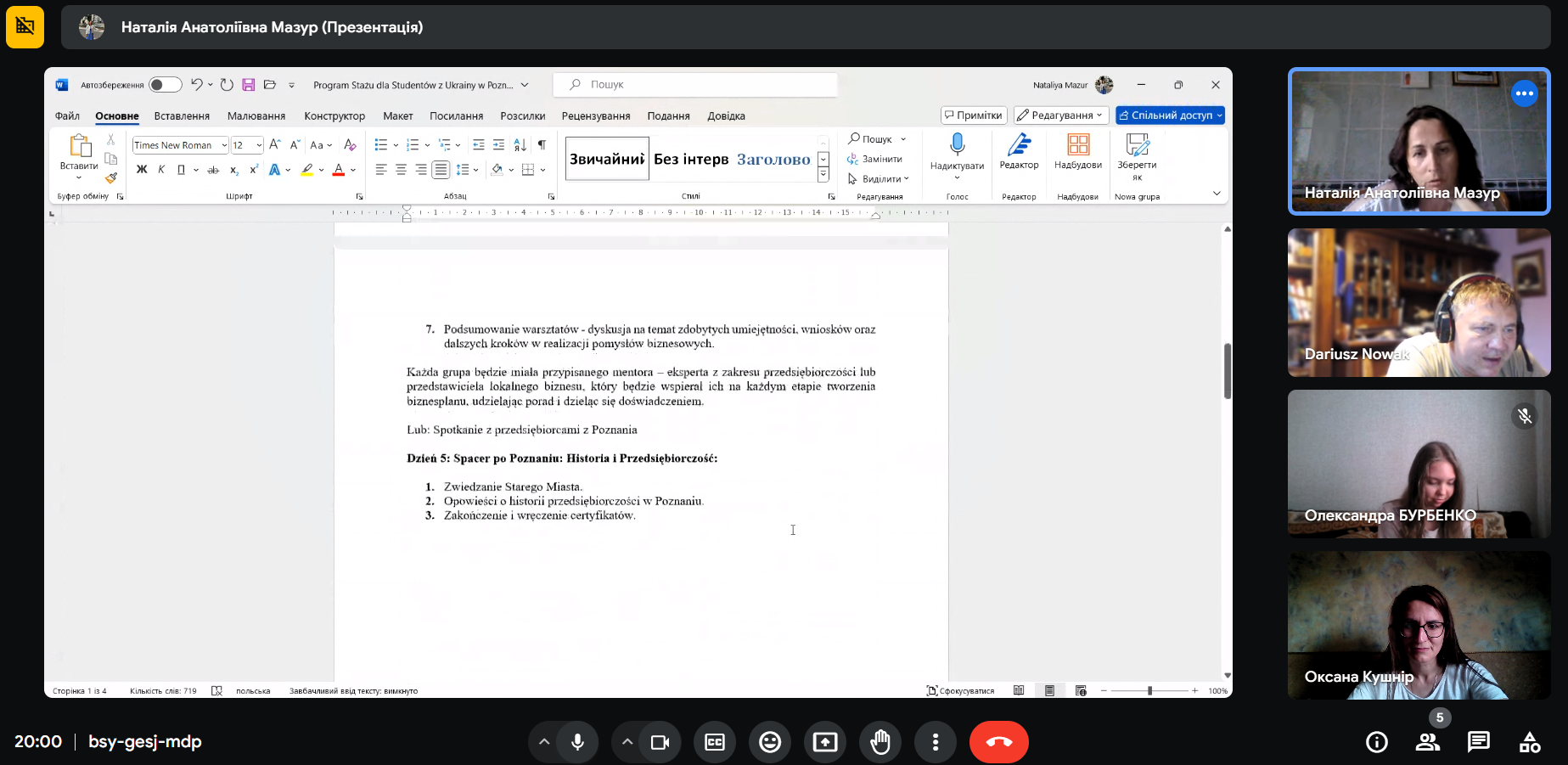Click the Word zoom slider handle
1568x765 pixels.
point(1149,691)
